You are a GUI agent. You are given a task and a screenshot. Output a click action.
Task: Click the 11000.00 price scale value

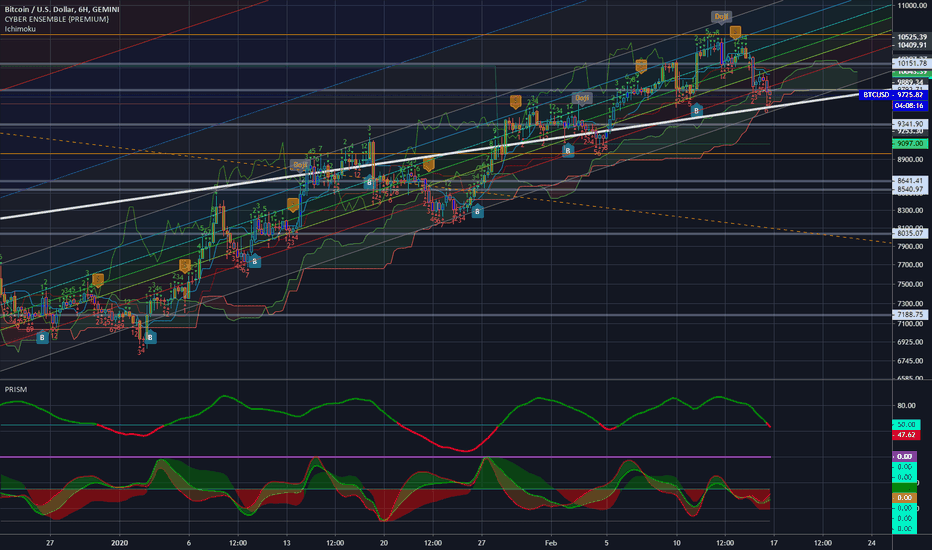tap(912, 5)
